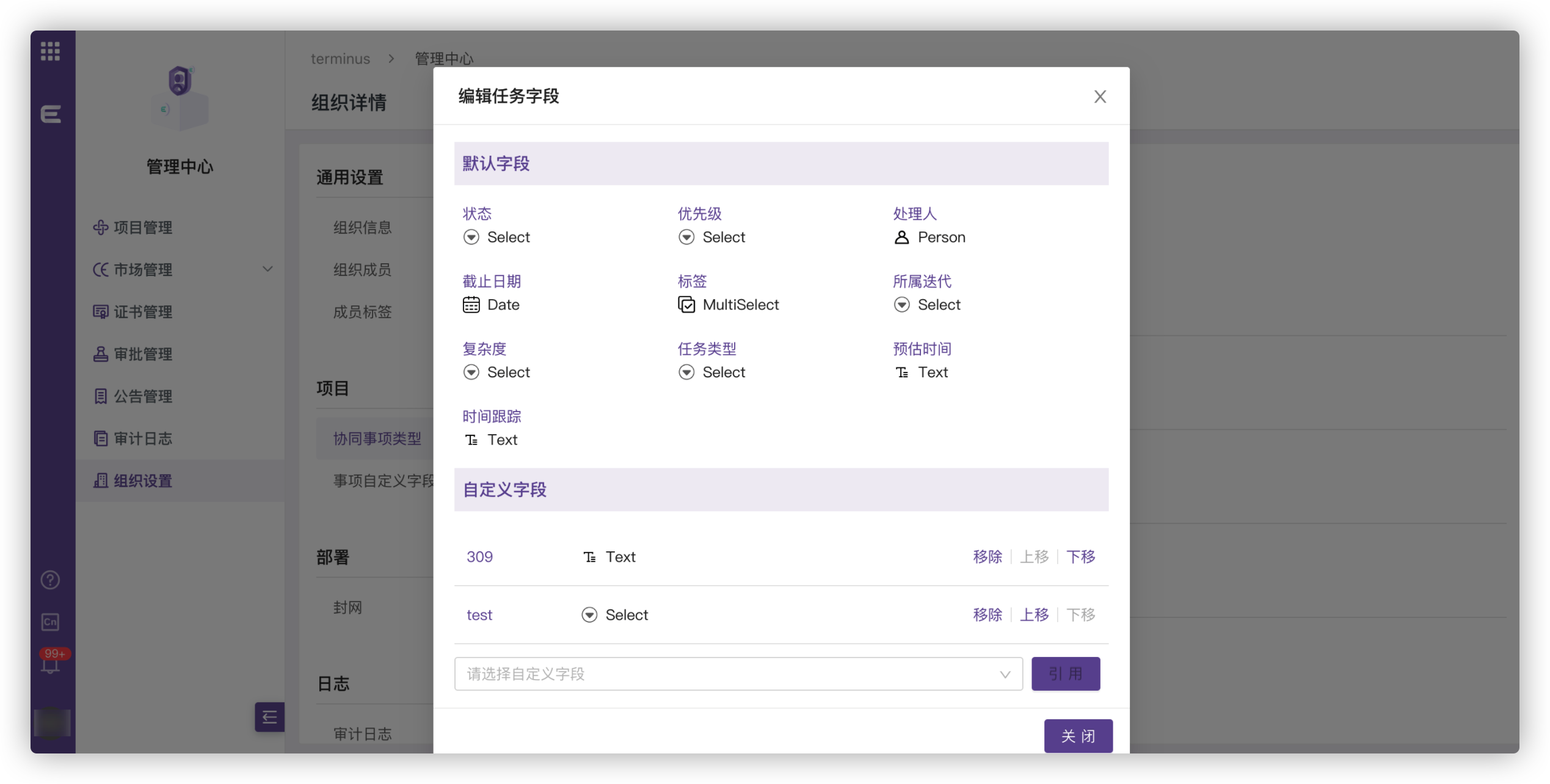Click the 引用 button
This screenshot has width=1550, height=784.
(x=1065, y=673)
